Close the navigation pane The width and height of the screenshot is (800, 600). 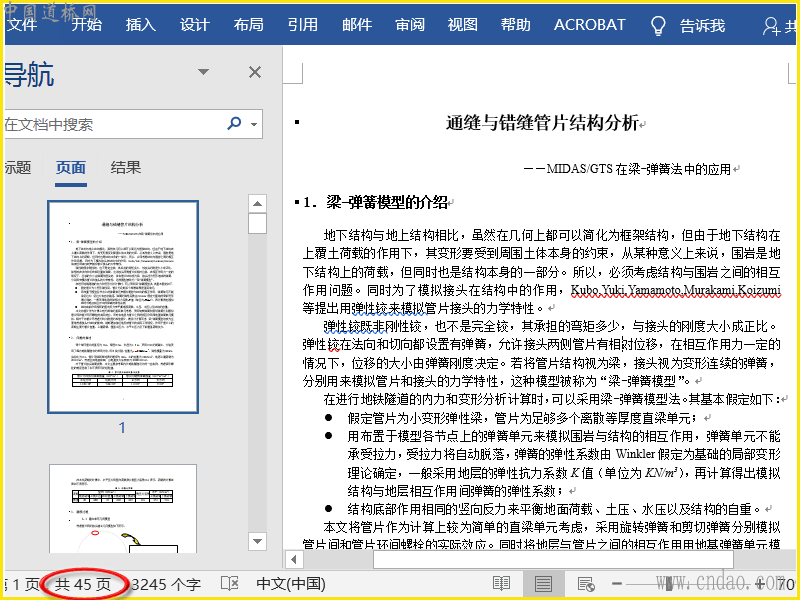tap(255, 72)
